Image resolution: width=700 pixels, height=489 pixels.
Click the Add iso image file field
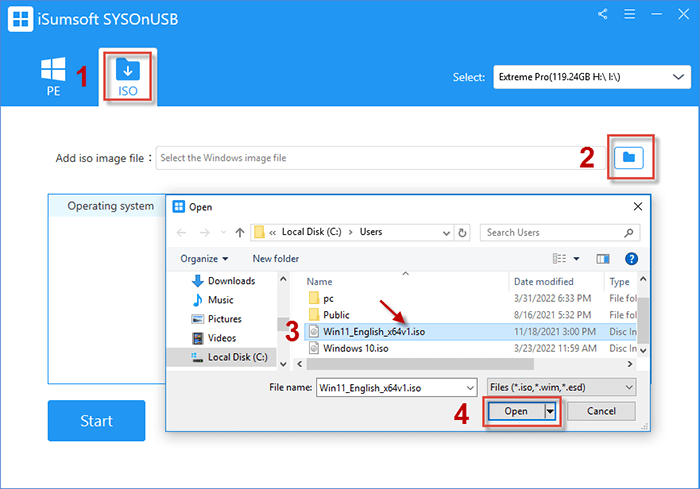380,158
